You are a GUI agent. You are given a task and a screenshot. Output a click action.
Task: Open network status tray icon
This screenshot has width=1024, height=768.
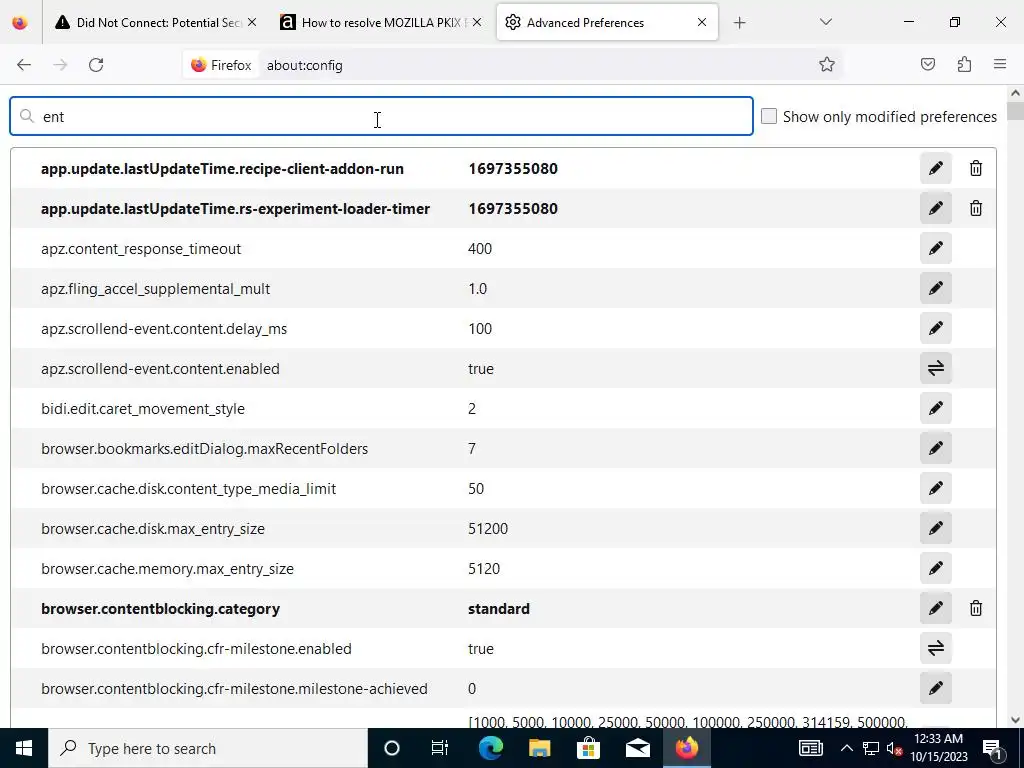870,748
